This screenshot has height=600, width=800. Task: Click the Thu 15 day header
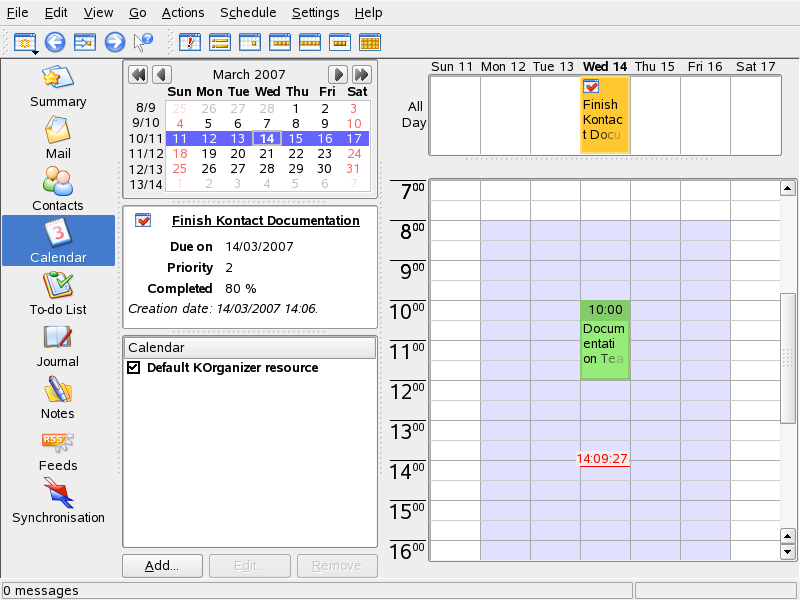(655, 67)
